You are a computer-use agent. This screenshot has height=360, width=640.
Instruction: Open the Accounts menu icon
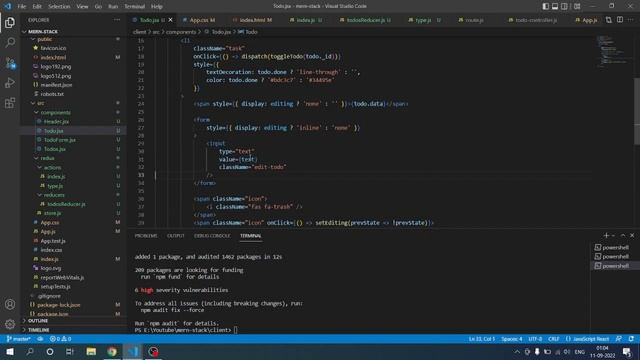click(10, 304)
